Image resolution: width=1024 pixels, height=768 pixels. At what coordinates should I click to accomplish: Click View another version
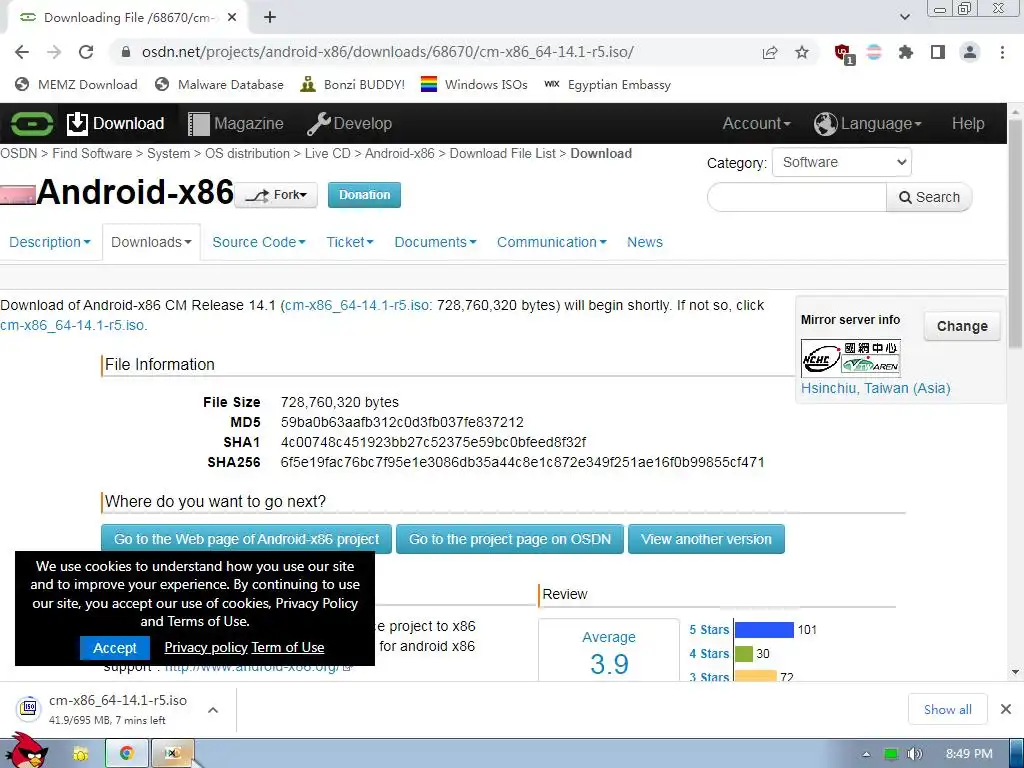tap(706, 539)
